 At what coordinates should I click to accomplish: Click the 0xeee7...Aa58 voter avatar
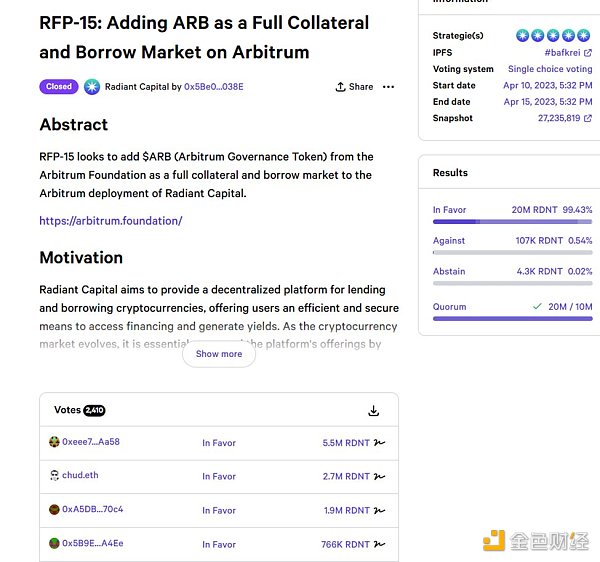tap(54, 442)
